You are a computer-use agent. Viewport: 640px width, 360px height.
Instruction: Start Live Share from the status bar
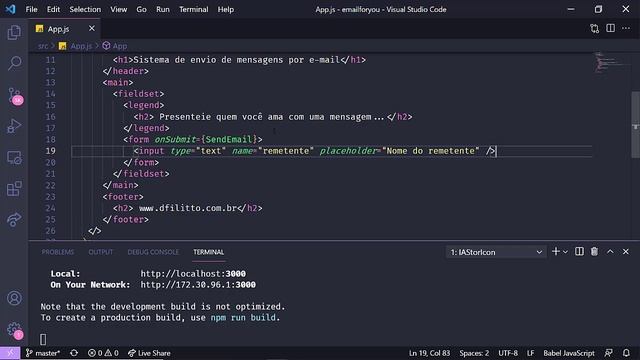pos(149,353)
